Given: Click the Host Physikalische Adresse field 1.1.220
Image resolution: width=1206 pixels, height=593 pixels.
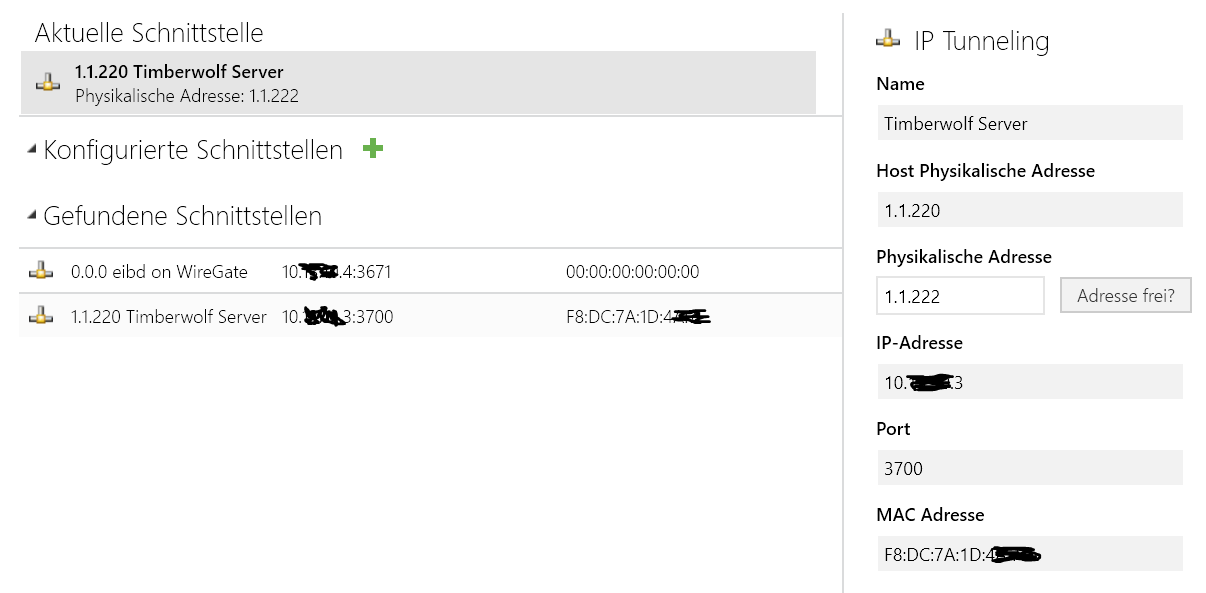Looking at the screenshot, I should click(1029, 210).
